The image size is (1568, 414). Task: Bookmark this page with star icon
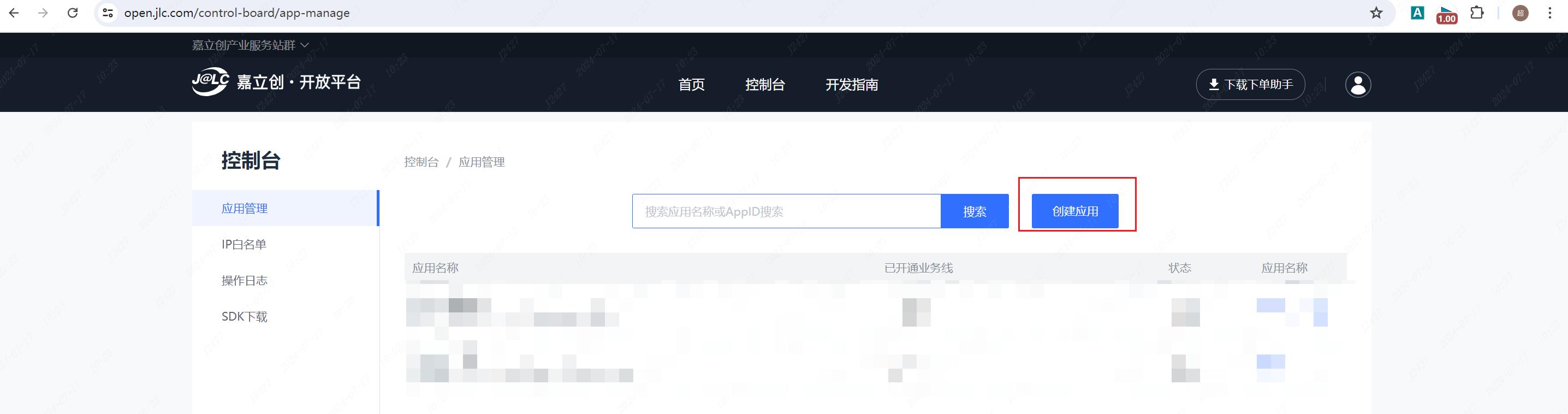coord(1376,13)
